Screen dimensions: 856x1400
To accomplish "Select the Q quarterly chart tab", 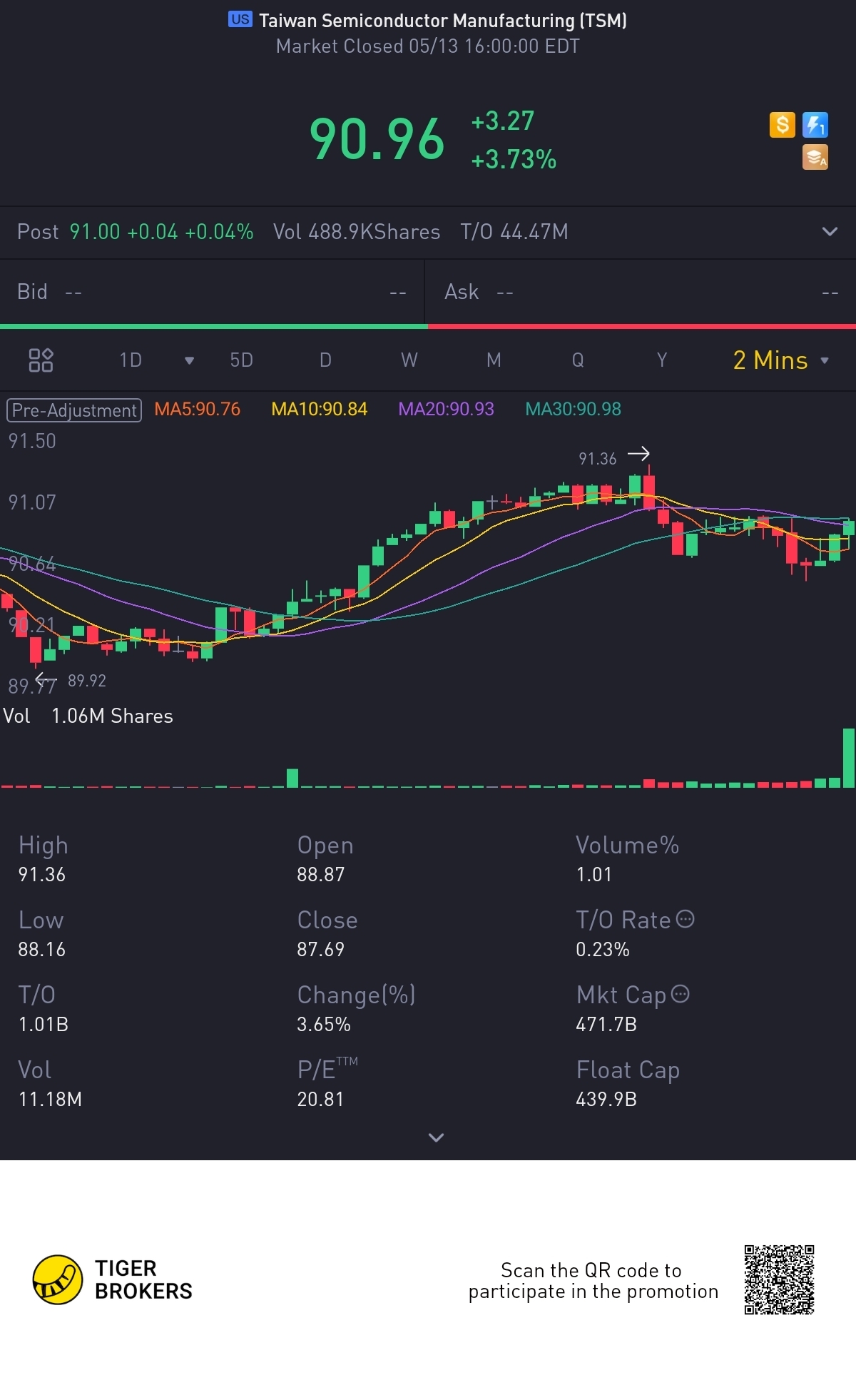I will click(x=578, y=360).
